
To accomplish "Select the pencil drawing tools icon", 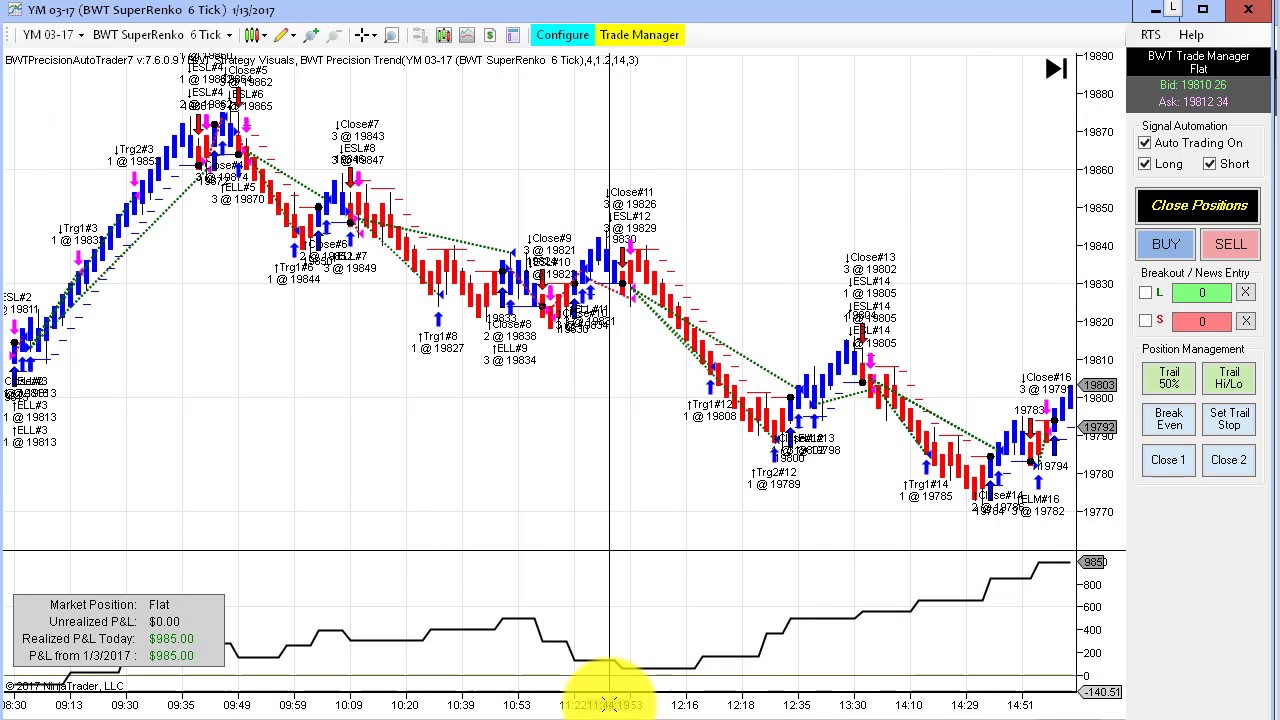I will tap(282, 35).
